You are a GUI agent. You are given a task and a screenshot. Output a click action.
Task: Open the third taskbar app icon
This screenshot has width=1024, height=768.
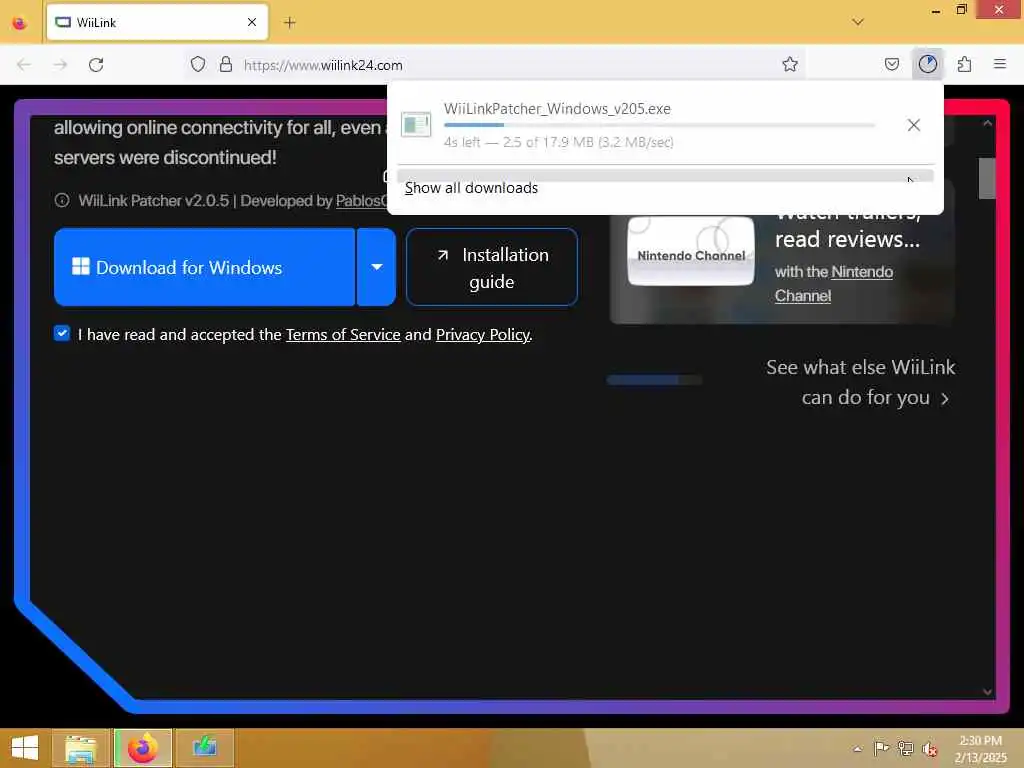tap(204, 748)
